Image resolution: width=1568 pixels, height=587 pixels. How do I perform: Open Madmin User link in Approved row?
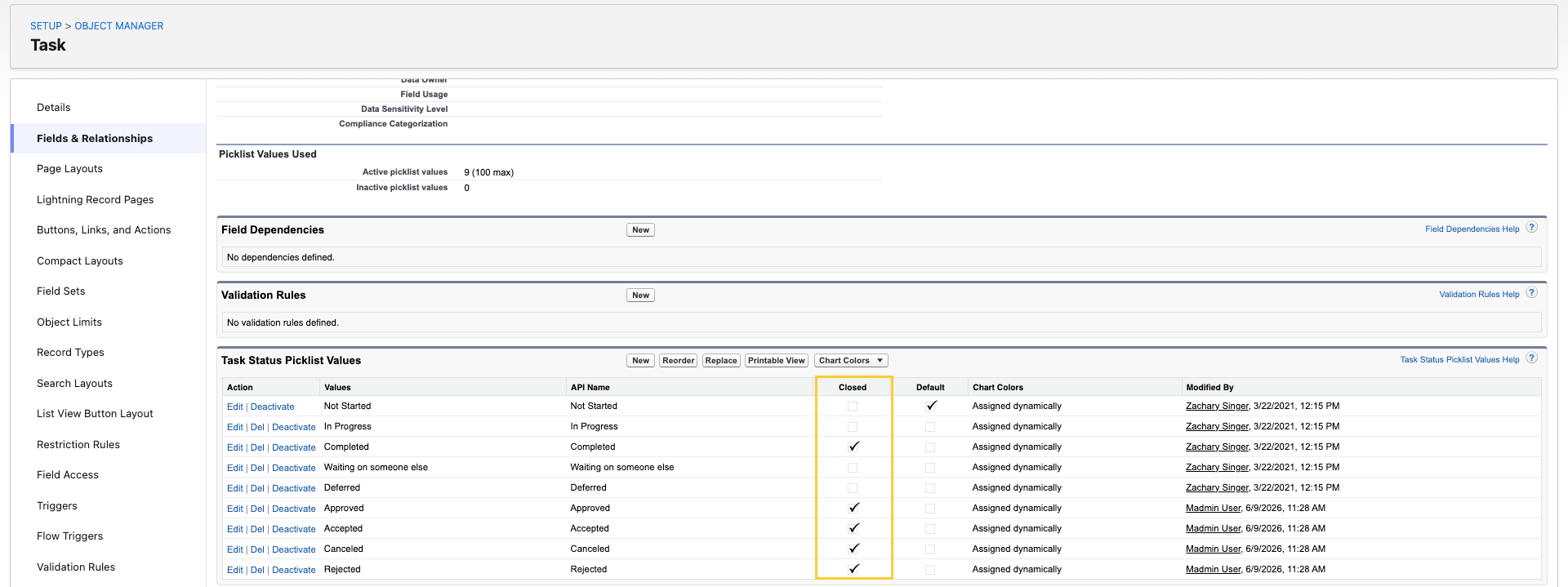coord(1213,508)
